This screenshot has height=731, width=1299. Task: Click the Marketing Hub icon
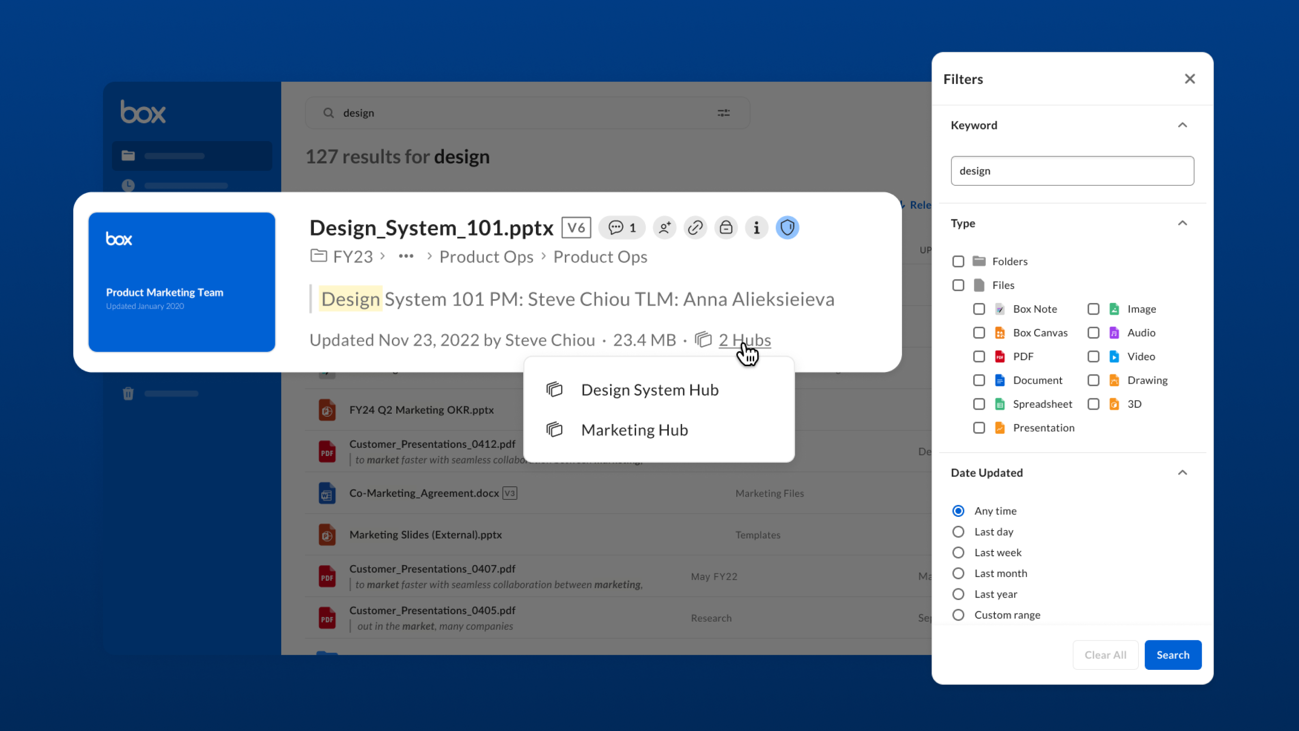click(555, 430)
